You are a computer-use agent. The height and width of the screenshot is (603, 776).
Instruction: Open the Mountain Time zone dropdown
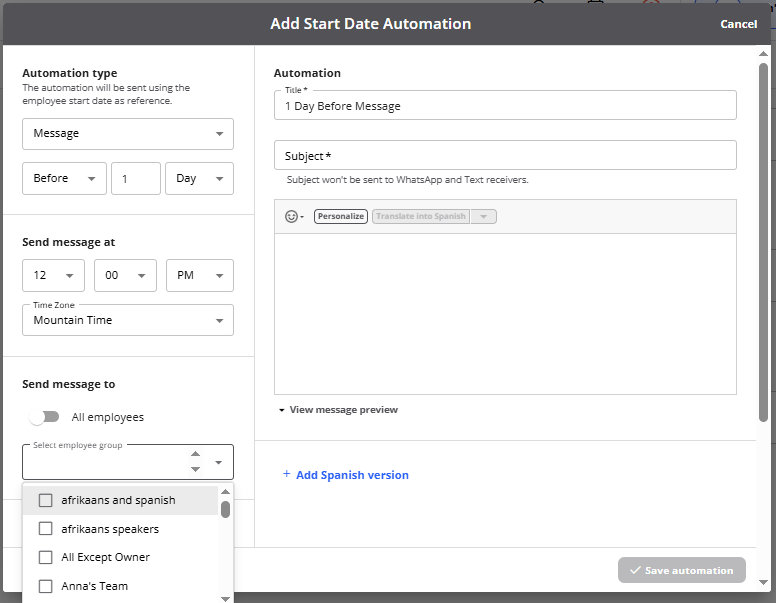tap(128, 320)
